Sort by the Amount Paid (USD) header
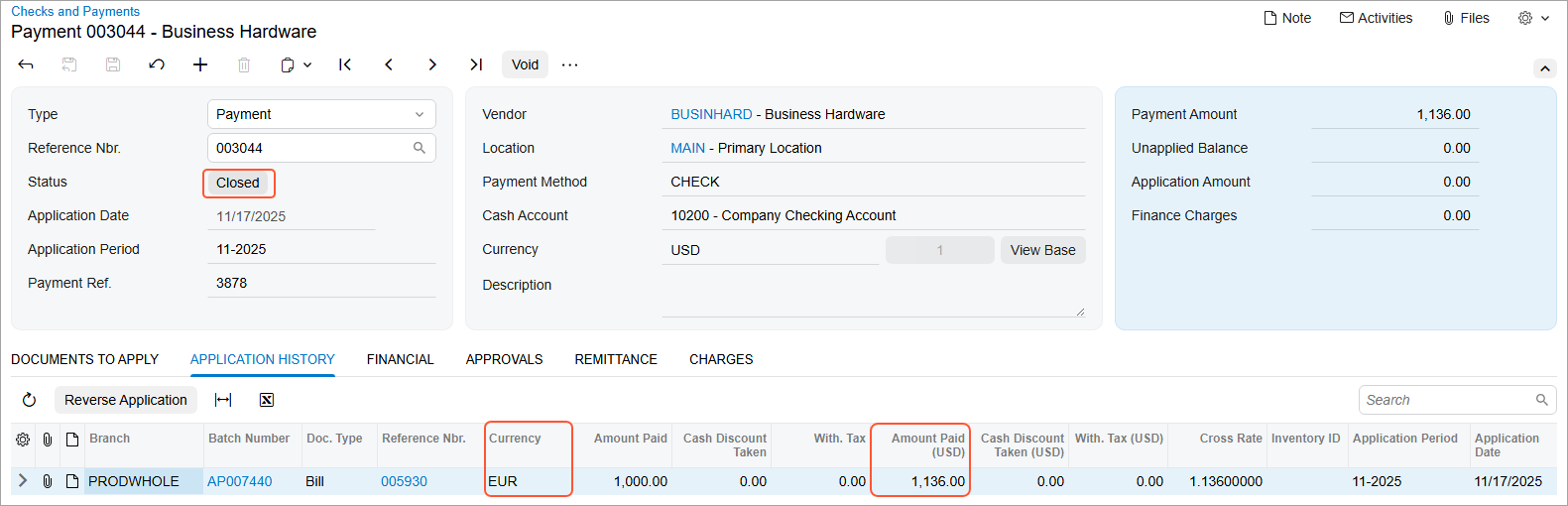The image size is (1568, 506). coord(920,444)
